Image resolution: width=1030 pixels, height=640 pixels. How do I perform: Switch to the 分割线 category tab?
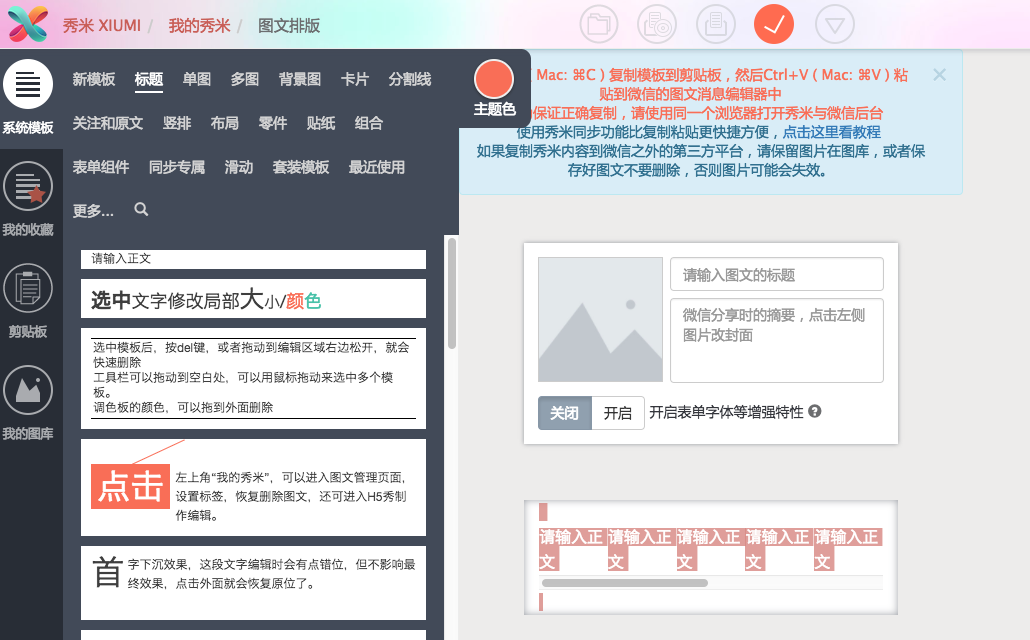[410, 80]
